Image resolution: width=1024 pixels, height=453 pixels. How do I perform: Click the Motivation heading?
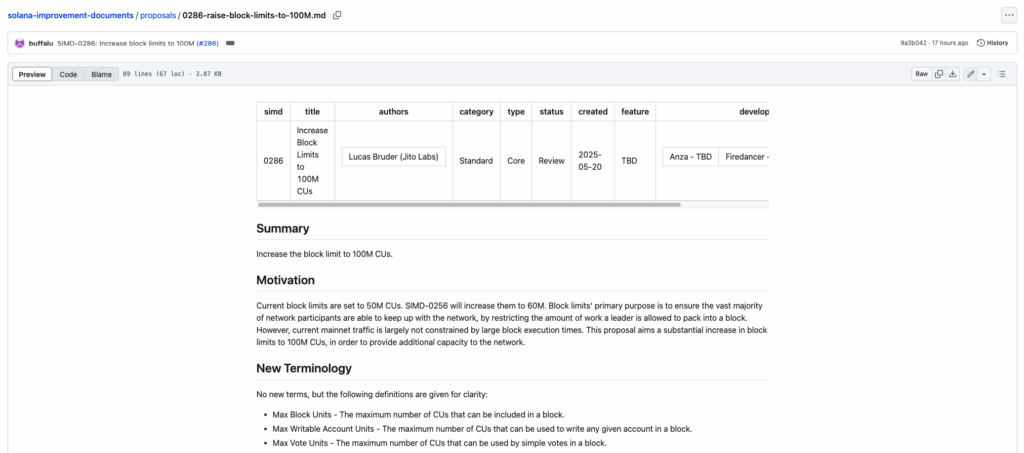pos(285,280)
